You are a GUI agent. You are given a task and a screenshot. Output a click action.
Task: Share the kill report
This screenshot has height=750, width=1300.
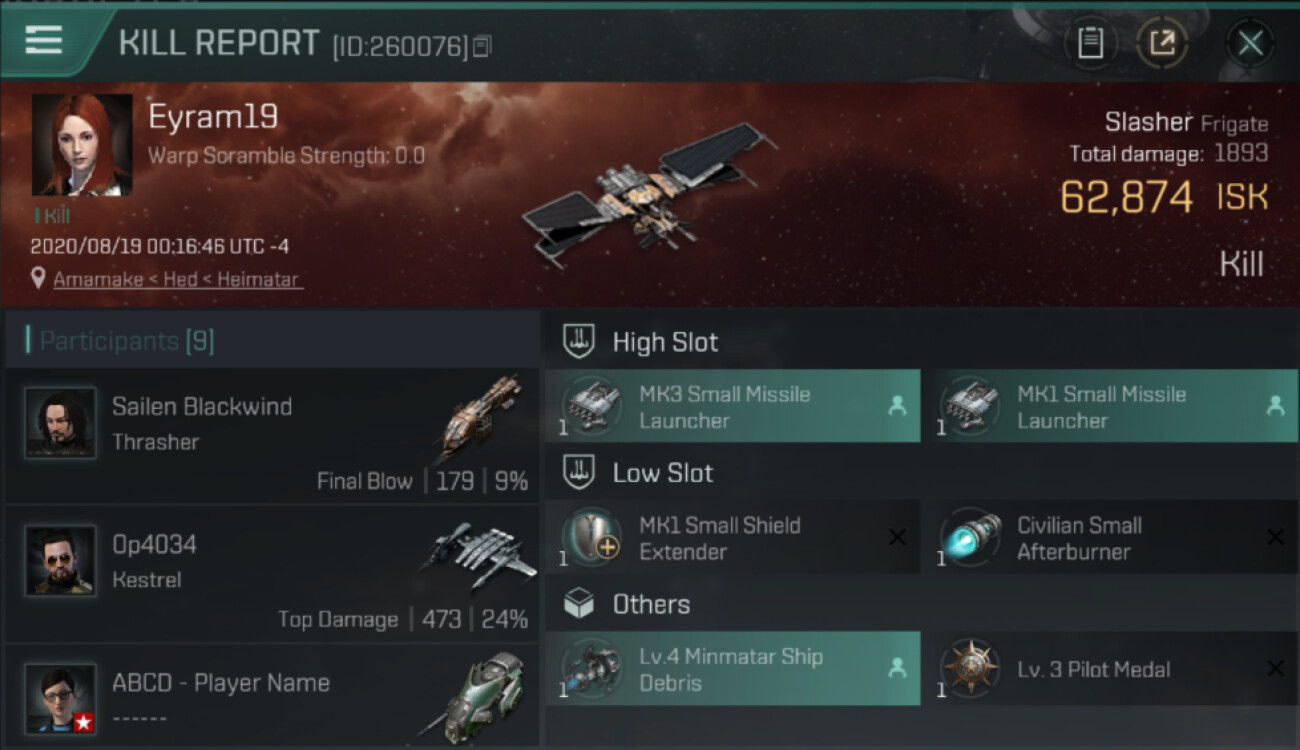coord(1161,43)
